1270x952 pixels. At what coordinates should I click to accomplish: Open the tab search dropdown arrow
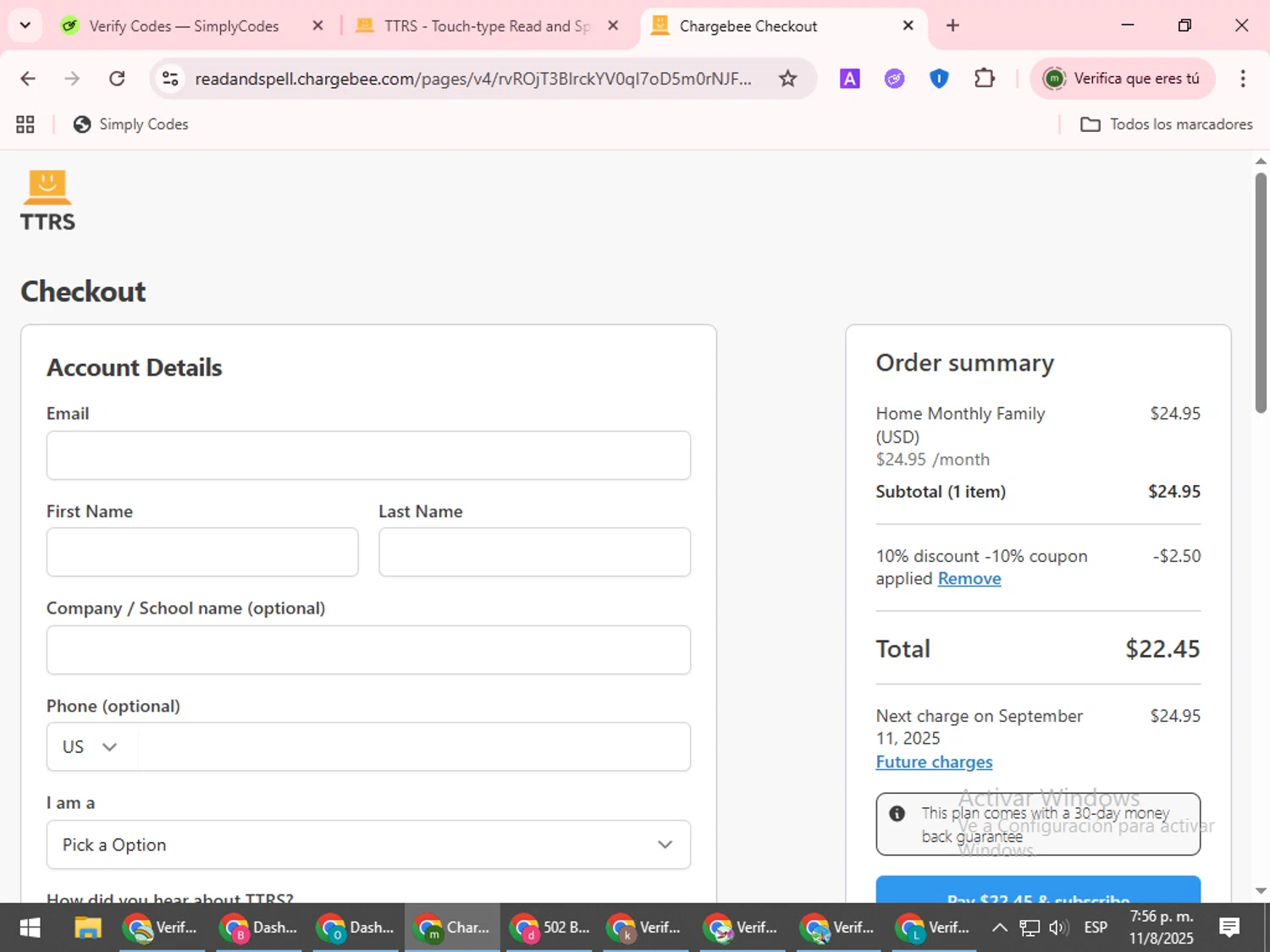click(x=25, y=25)
